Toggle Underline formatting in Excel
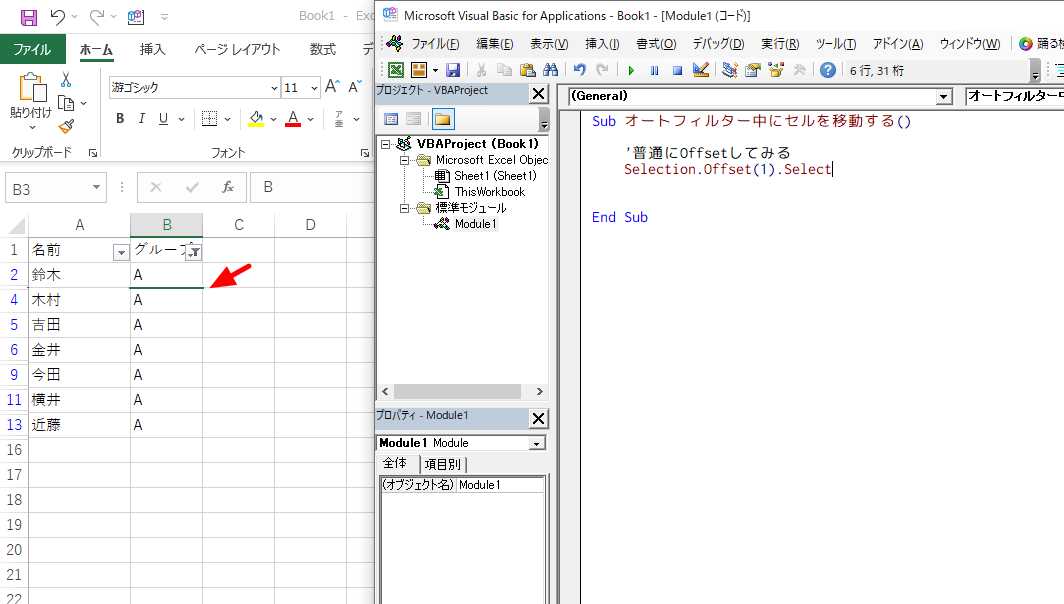The width and height of the screenshot is (1064, 604). (x=164, y=119)
